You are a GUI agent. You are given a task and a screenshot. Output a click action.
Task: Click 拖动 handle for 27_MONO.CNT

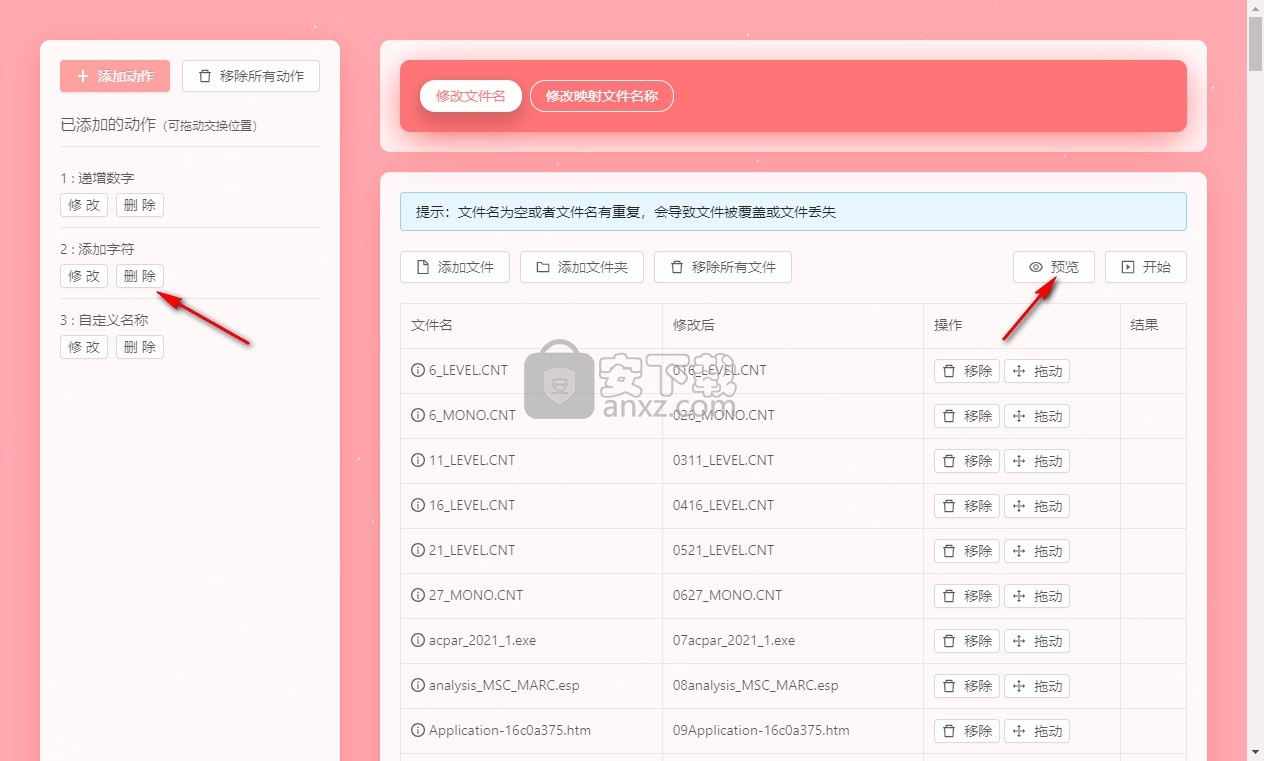(1037, 596)
